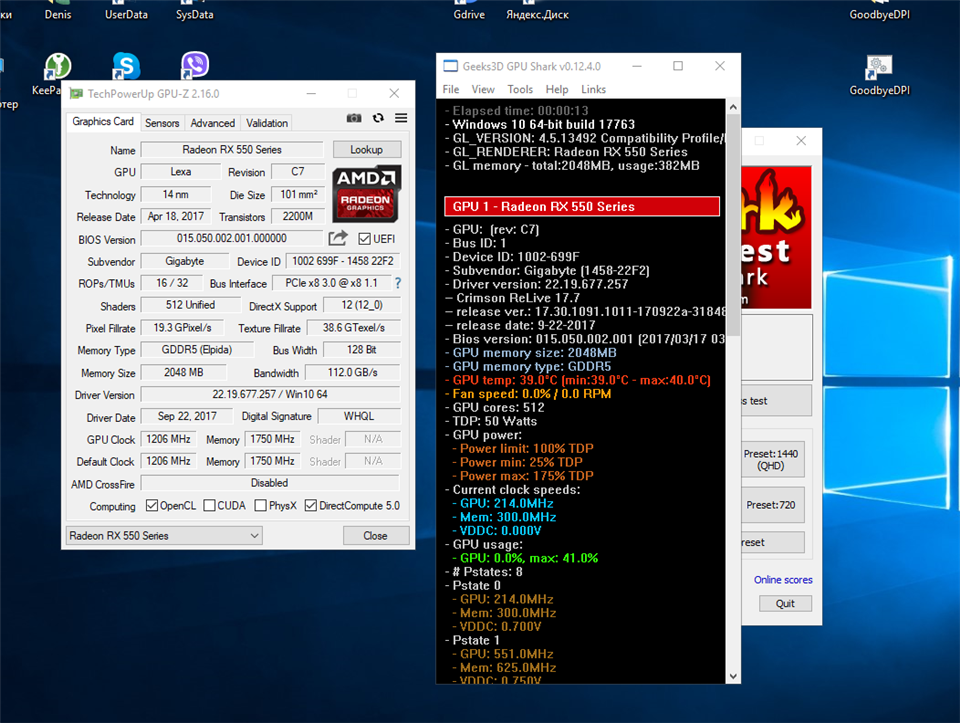Click the BIOS export share icon

[337, 238]
